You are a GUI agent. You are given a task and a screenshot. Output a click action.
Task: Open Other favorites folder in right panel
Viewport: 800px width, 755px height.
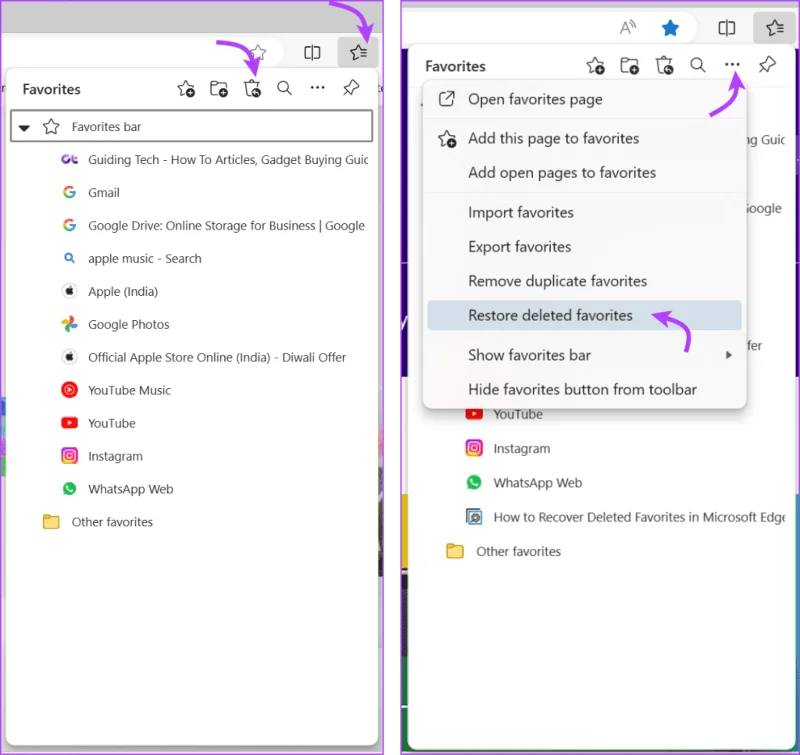coord(504,551)
